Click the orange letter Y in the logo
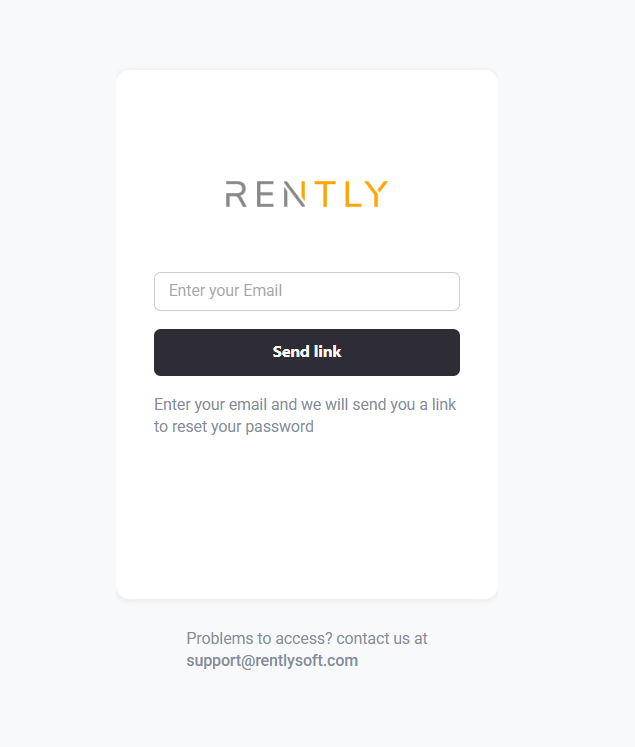 376,194
